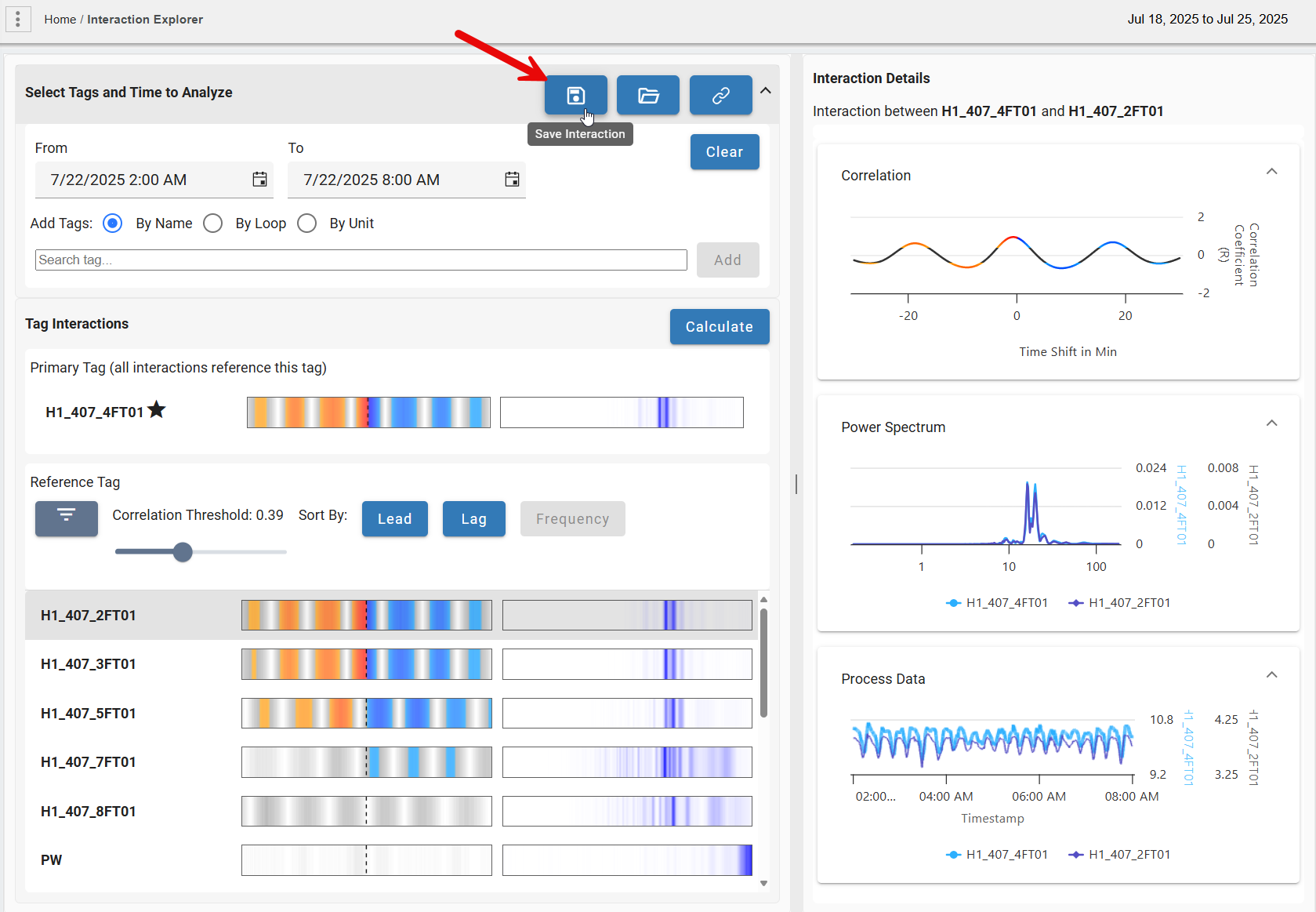Click the greyed Add tag button
1316x912 pixels.
tap(728, 260)
